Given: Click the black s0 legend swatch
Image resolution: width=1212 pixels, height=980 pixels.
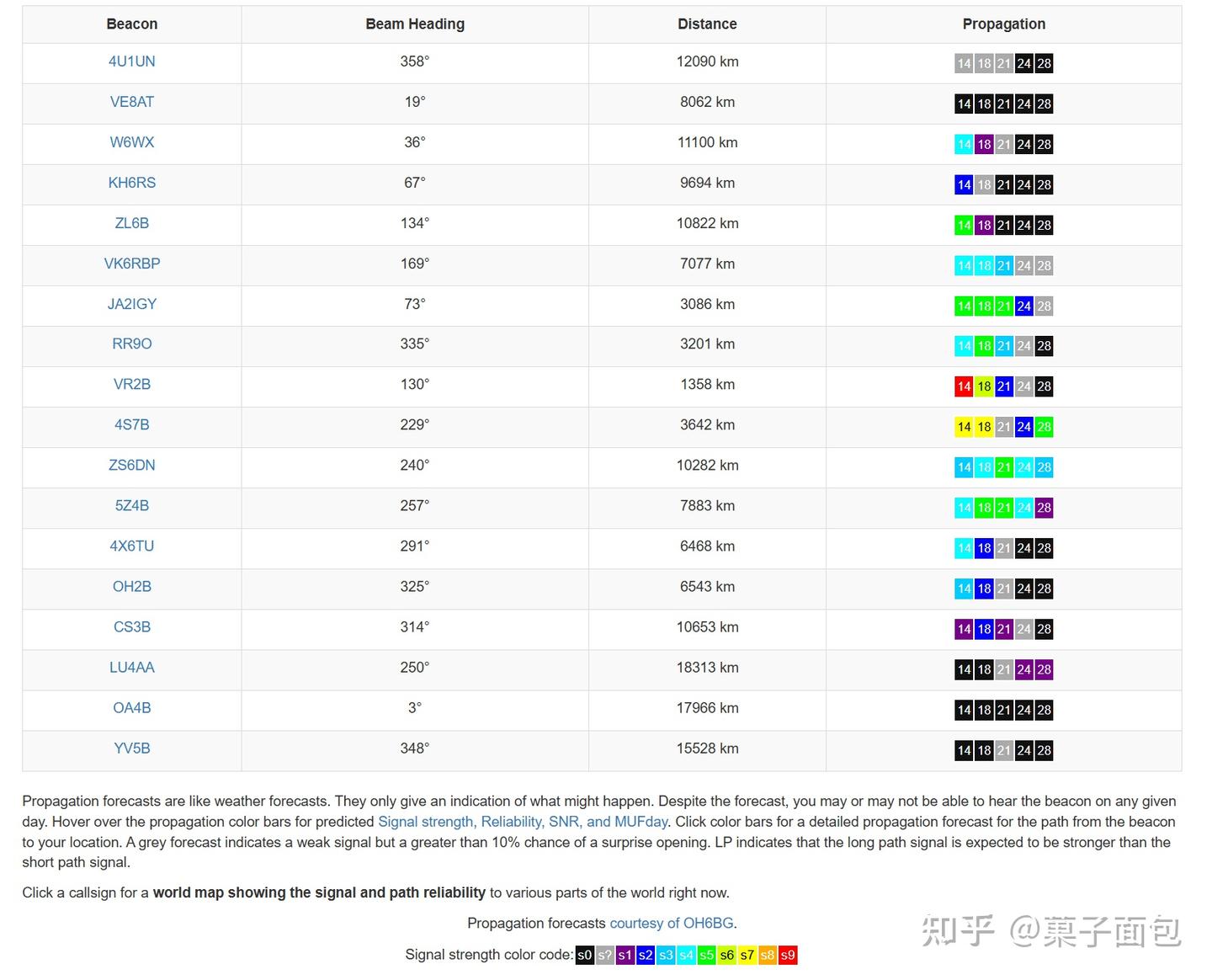Looking at the screenshot, I should click(584, 955).
